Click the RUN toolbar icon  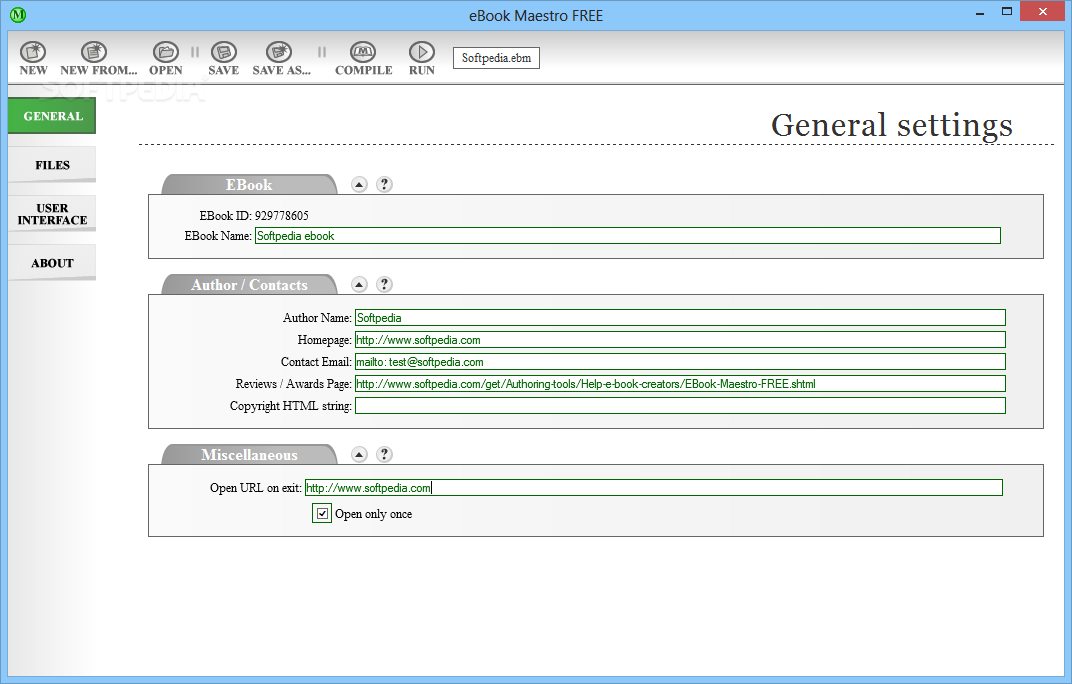click(422, 52)
